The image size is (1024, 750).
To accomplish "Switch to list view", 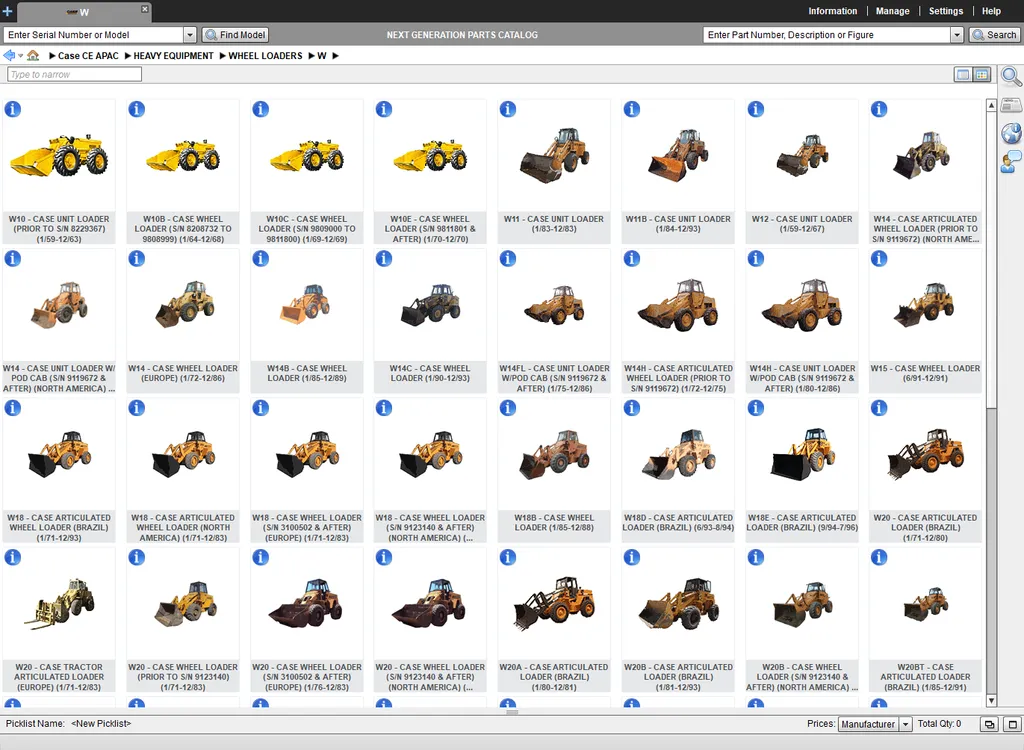I will (x=963, y=74).
